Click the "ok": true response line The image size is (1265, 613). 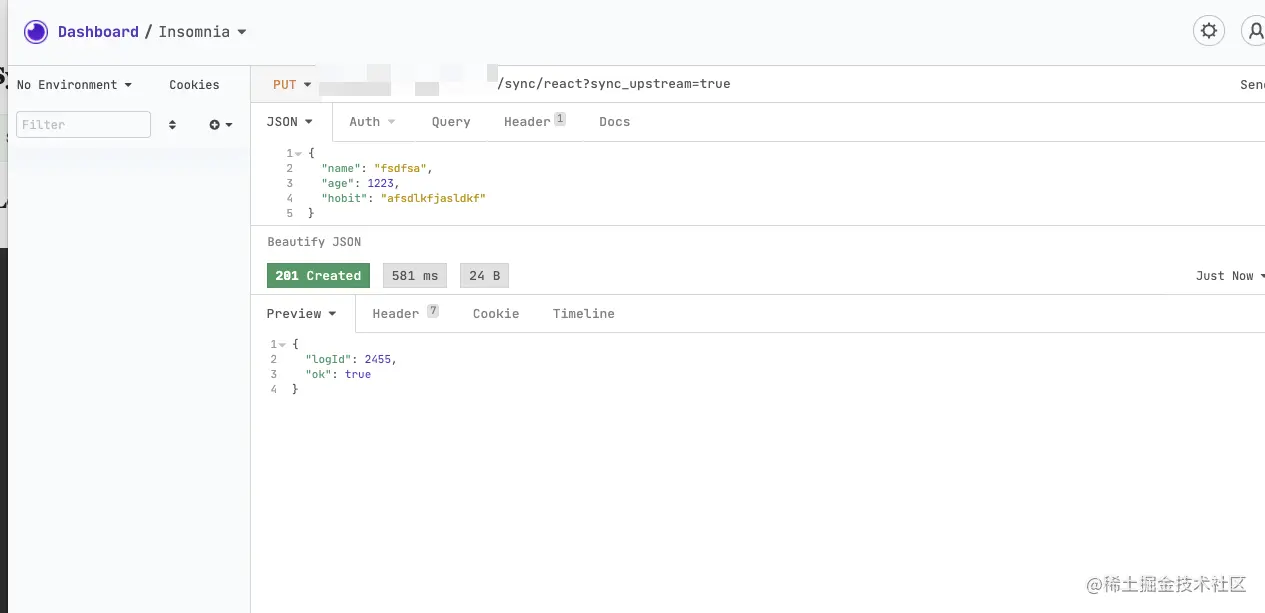tap(338, 374)
